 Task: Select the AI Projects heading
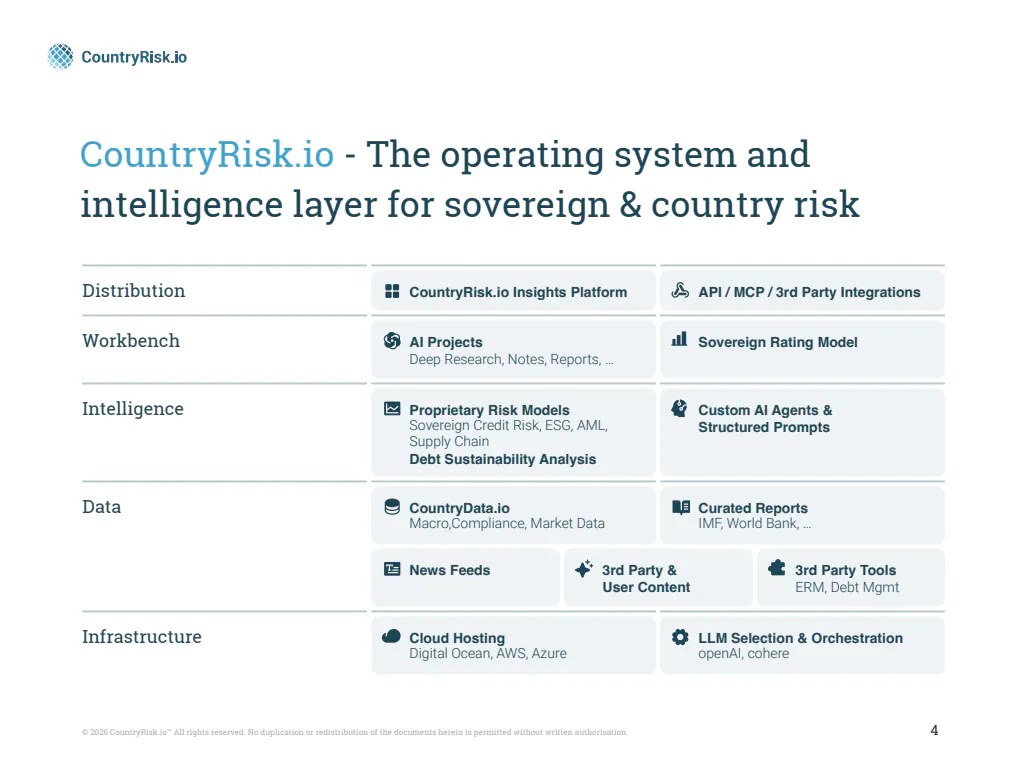[446, 342]
